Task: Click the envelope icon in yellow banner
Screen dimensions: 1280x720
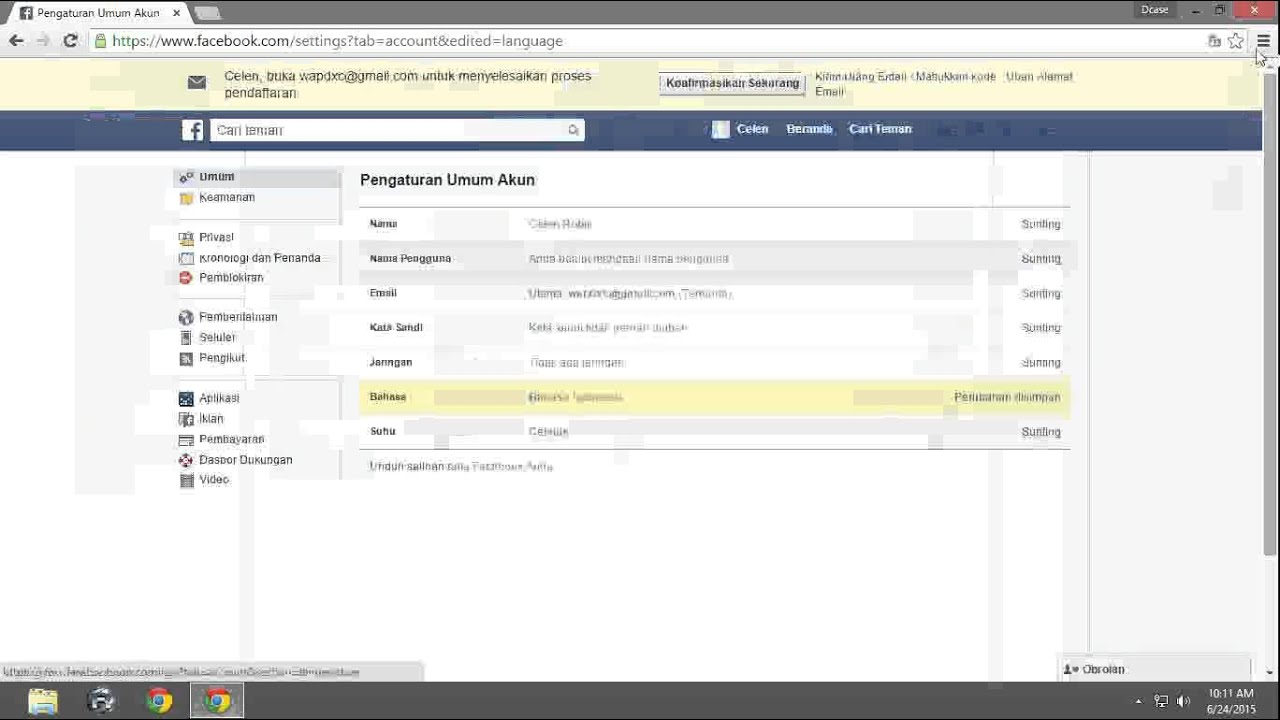Action: (x=197, y=83)
